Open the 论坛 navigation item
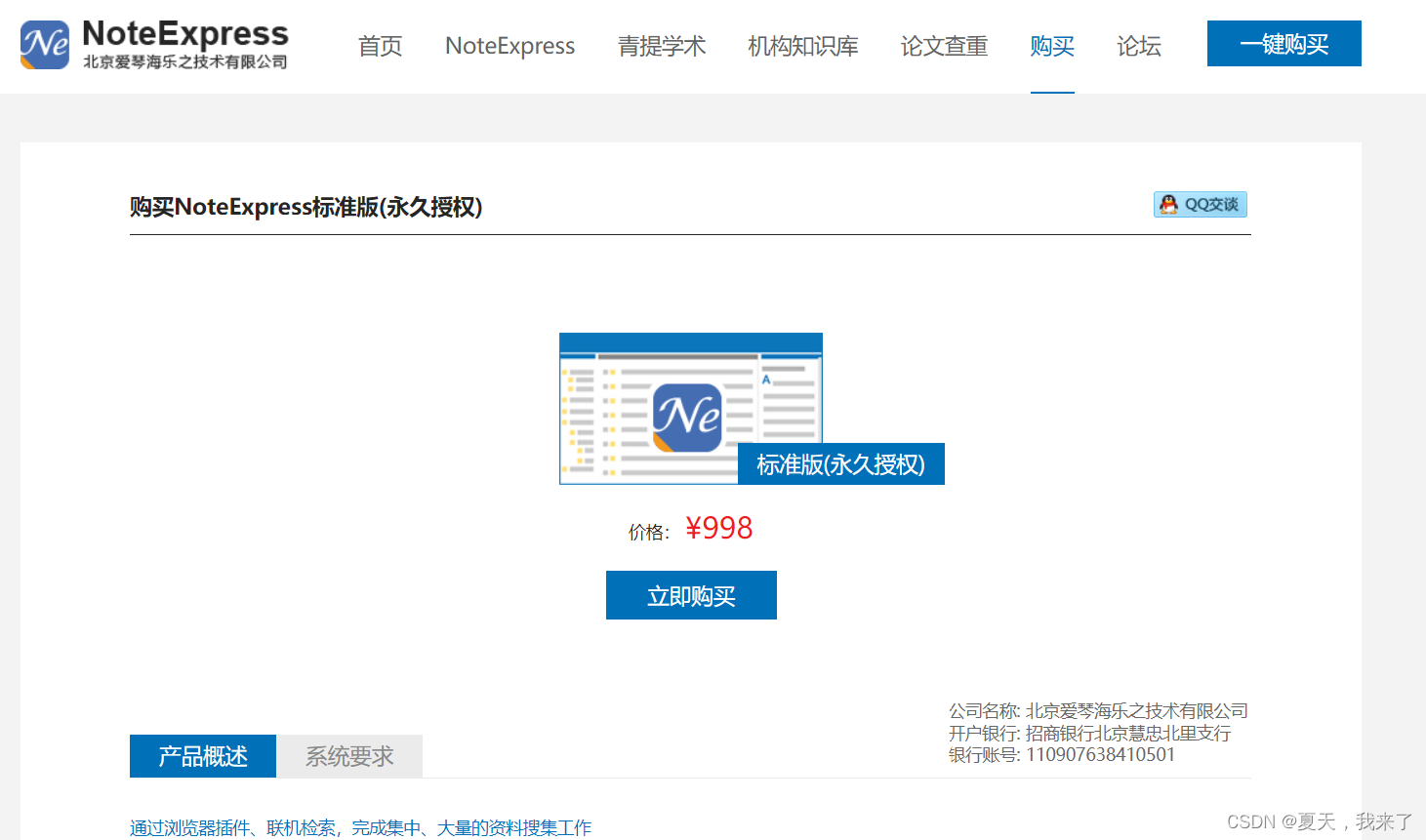 click(x=1139, y=46)
